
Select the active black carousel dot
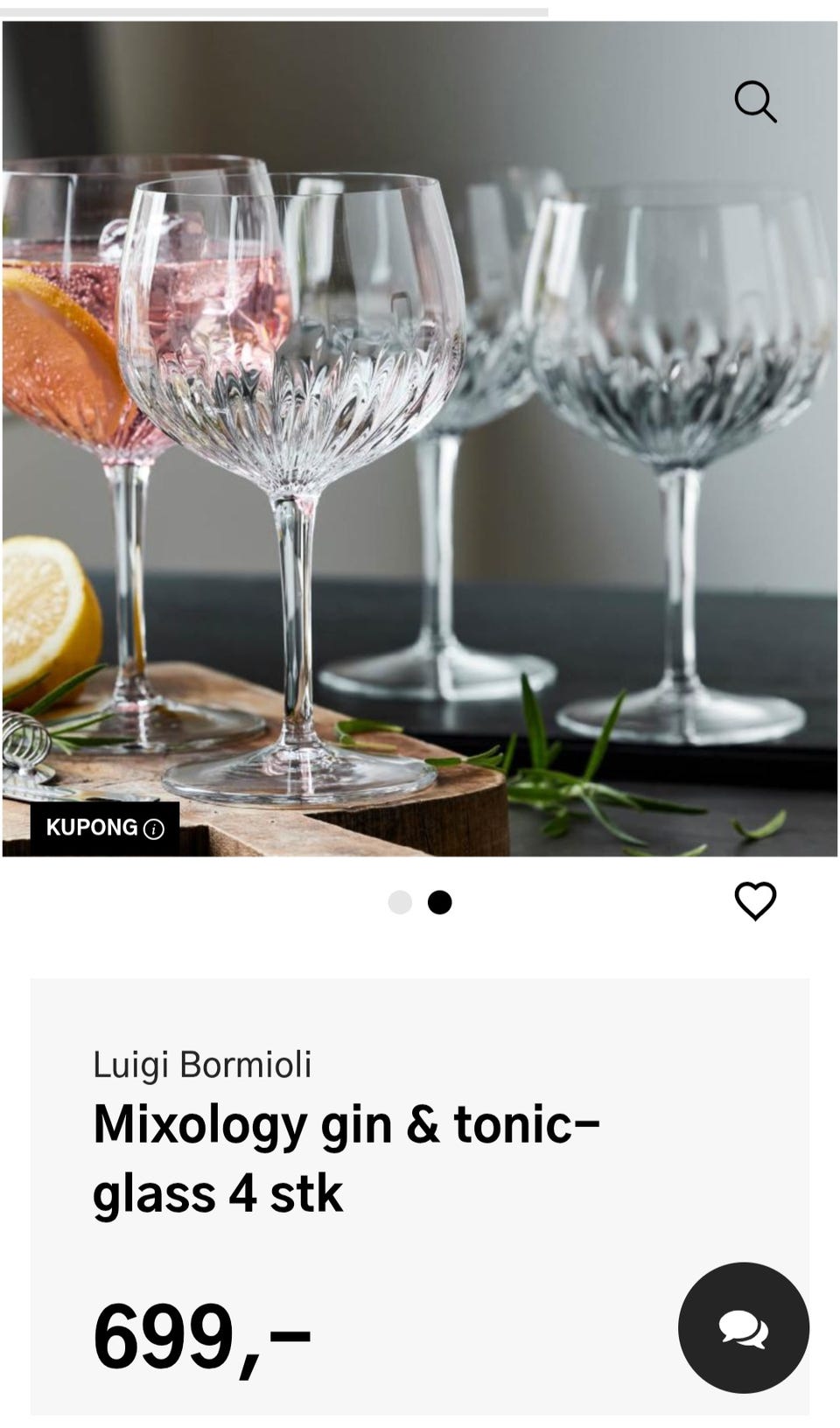pos(439,902)
